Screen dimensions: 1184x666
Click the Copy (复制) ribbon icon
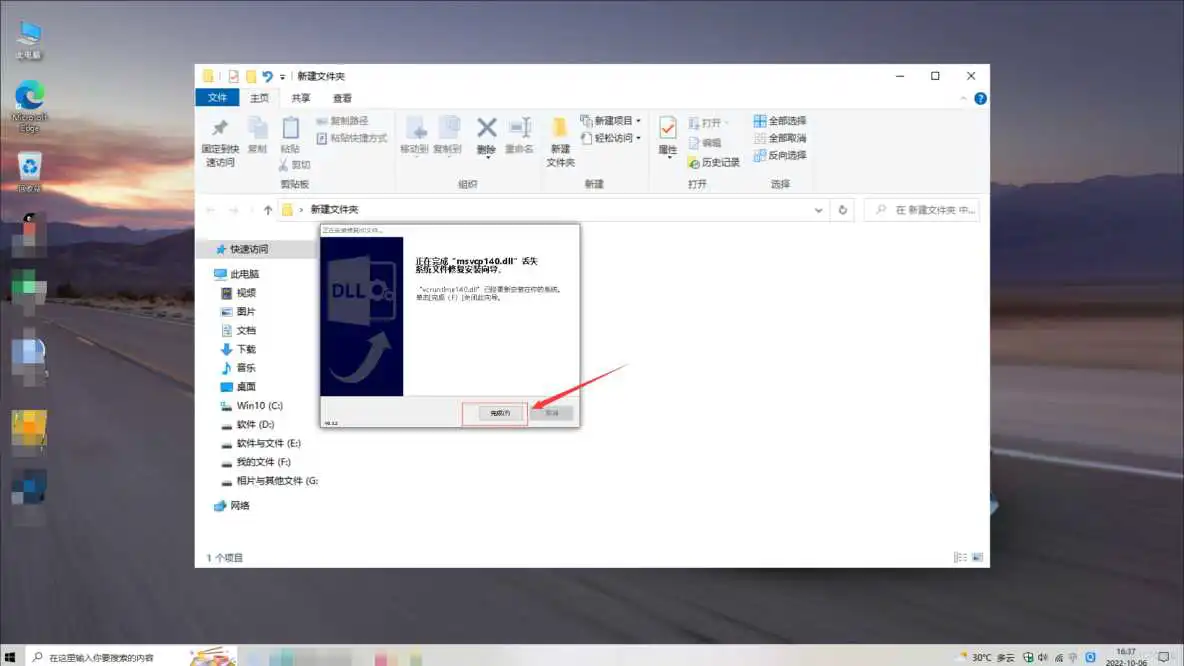tap(256, 131)
